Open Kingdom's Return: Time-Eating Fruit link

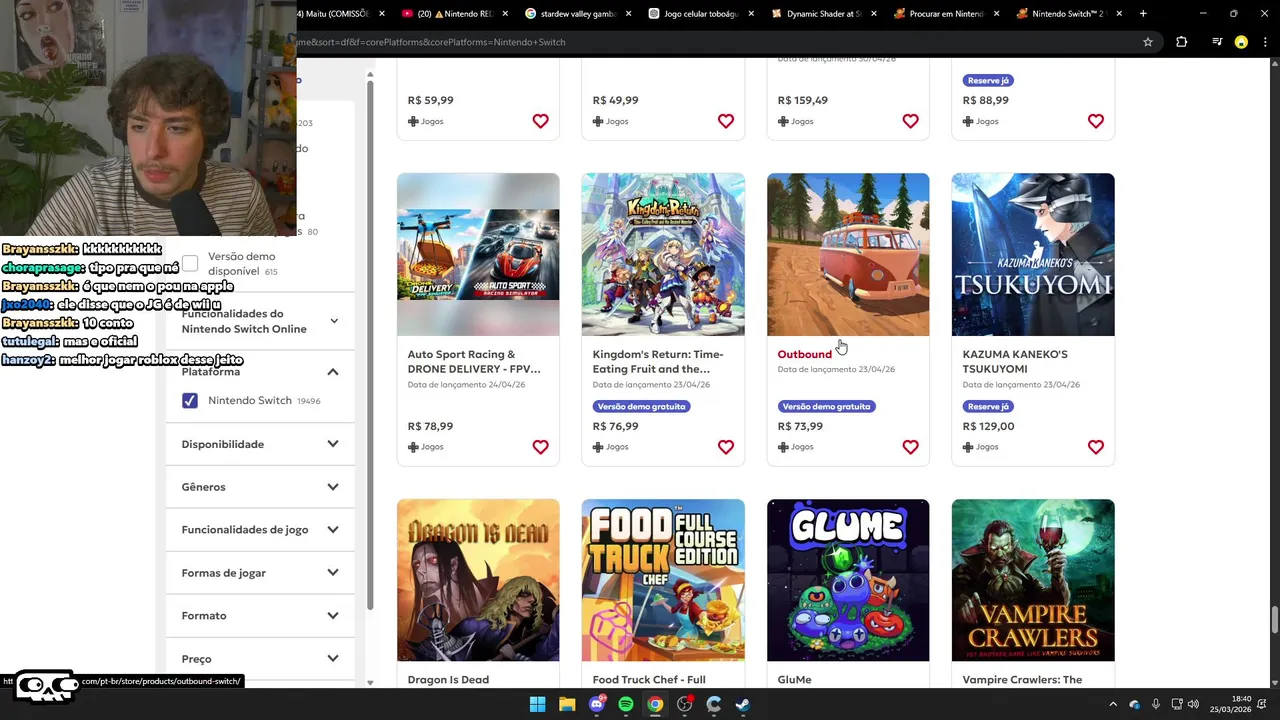(x=658, y=361)
